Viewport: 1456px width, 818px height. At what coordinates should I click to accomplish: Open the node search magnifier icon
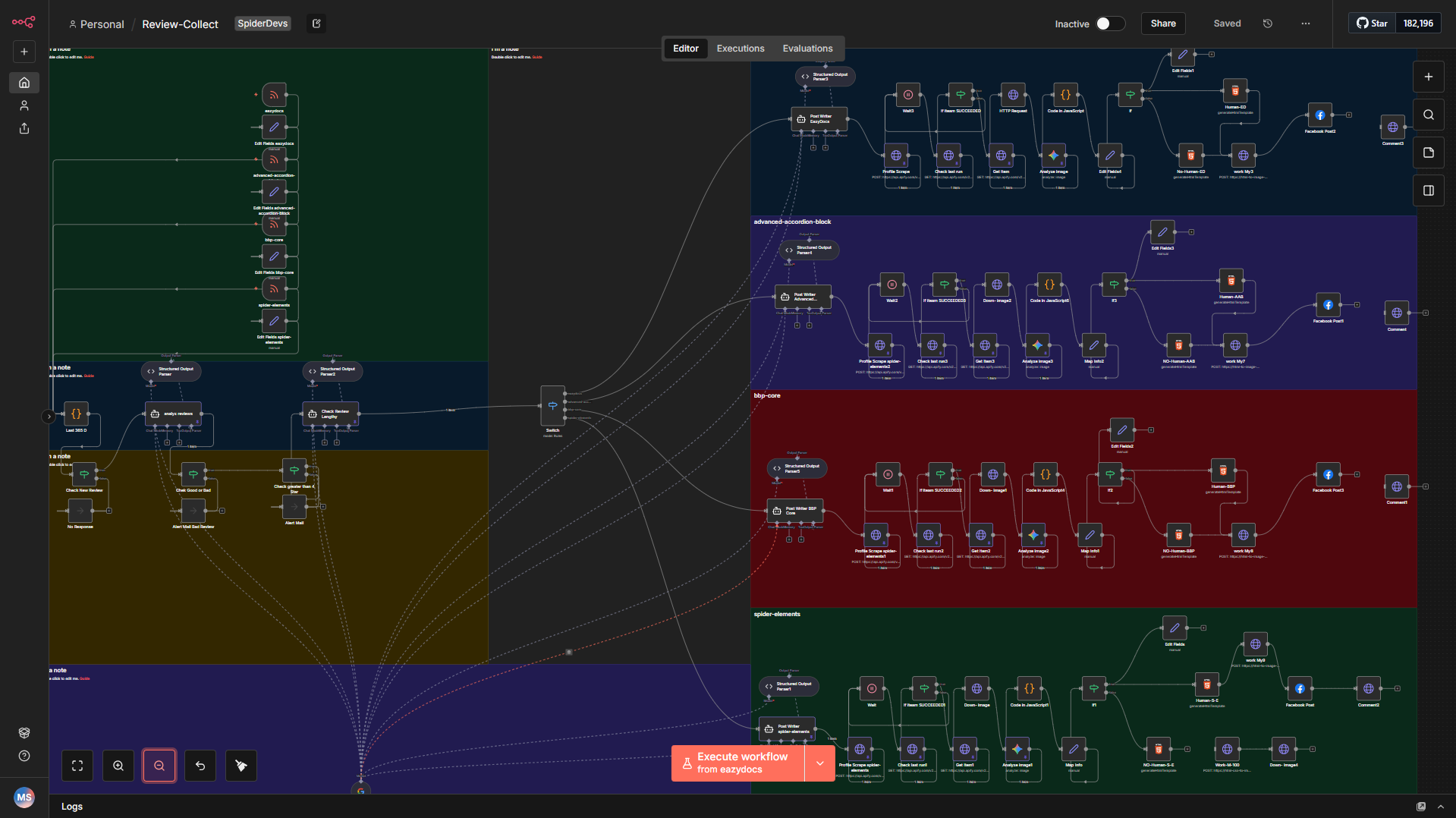coord(1428,115)
